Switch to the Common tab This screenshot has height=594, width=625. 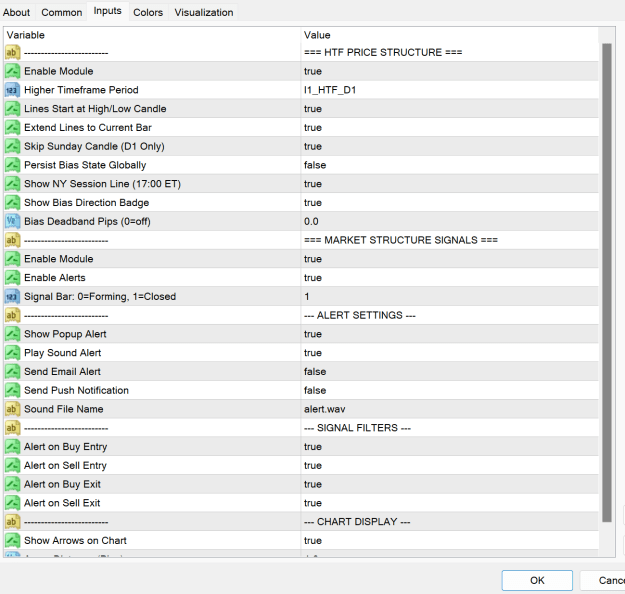62,12
